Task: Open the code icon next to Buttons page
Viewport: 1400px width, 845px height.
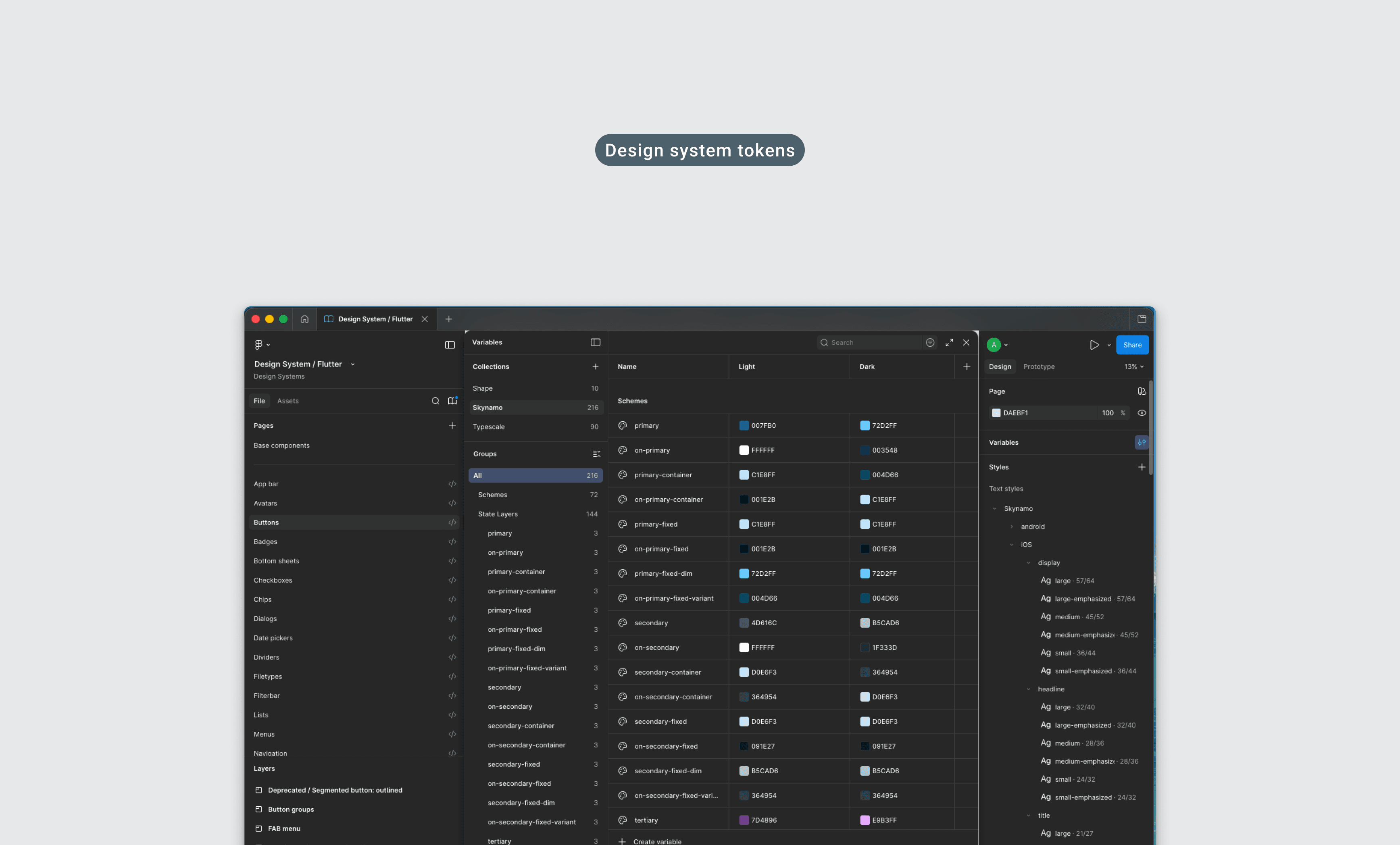Action: [x=452, y=522]
